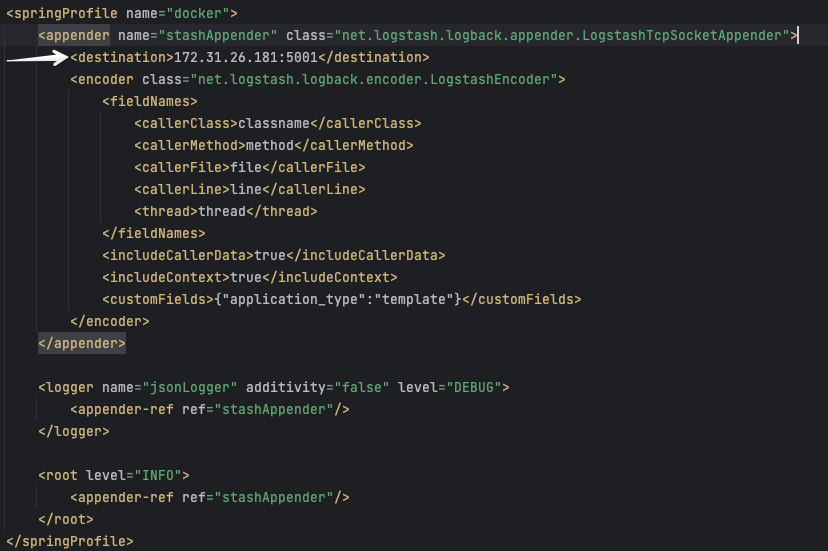
Task: Click the highlighted closing appender tag
Action: coord(82,343)
